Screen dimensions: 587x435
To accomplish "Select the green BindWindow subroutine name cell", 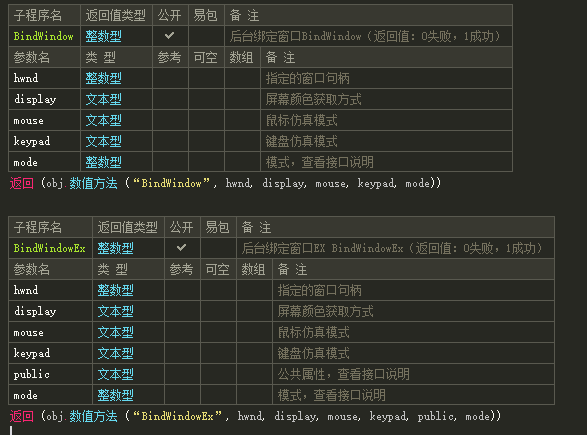I will [x=44, y=36].
